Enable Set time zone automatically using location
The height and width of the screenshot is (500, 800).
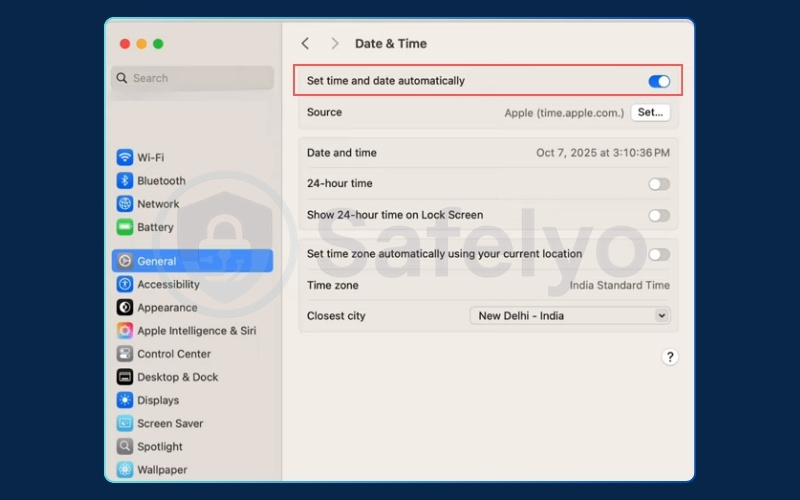click(659, 255)
